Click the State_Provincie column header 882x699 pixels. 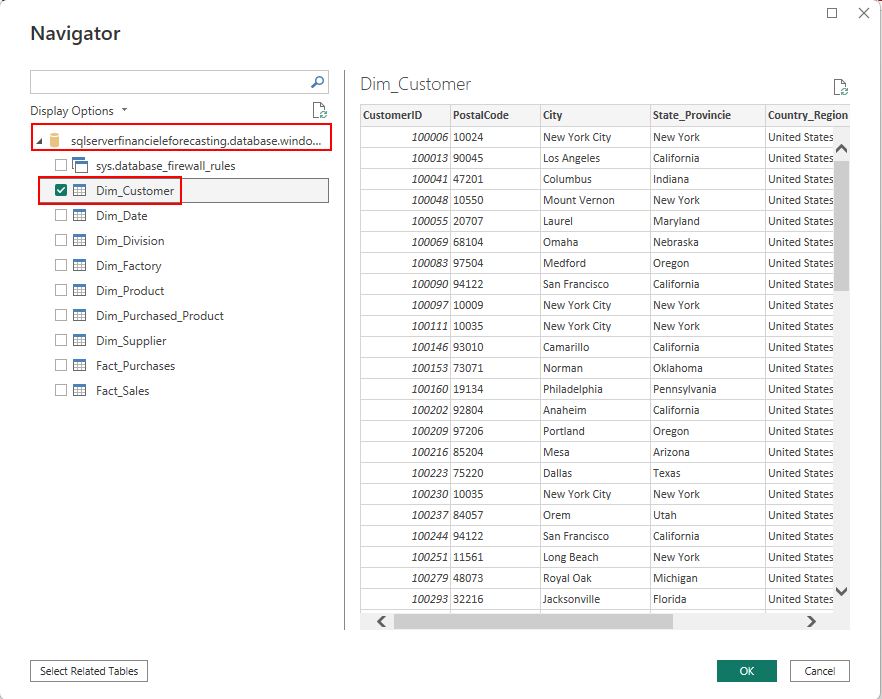(x=708, y=115)
